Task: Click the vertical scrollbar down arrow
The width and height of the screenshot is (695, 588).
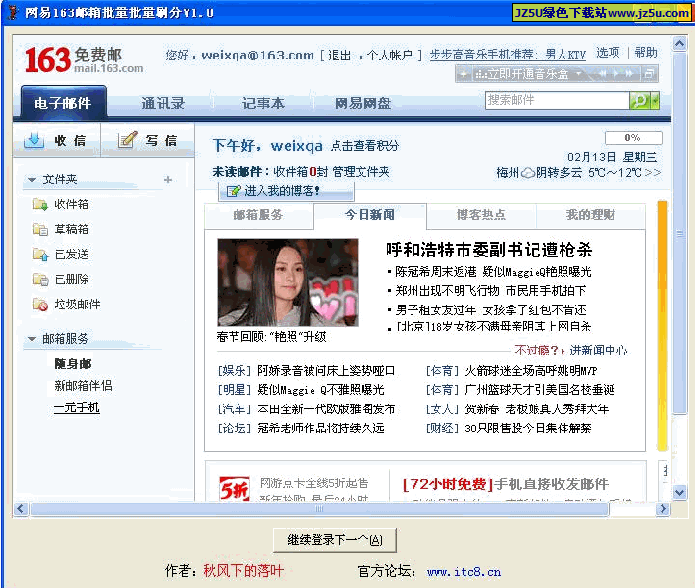Action: click(679, 491)
